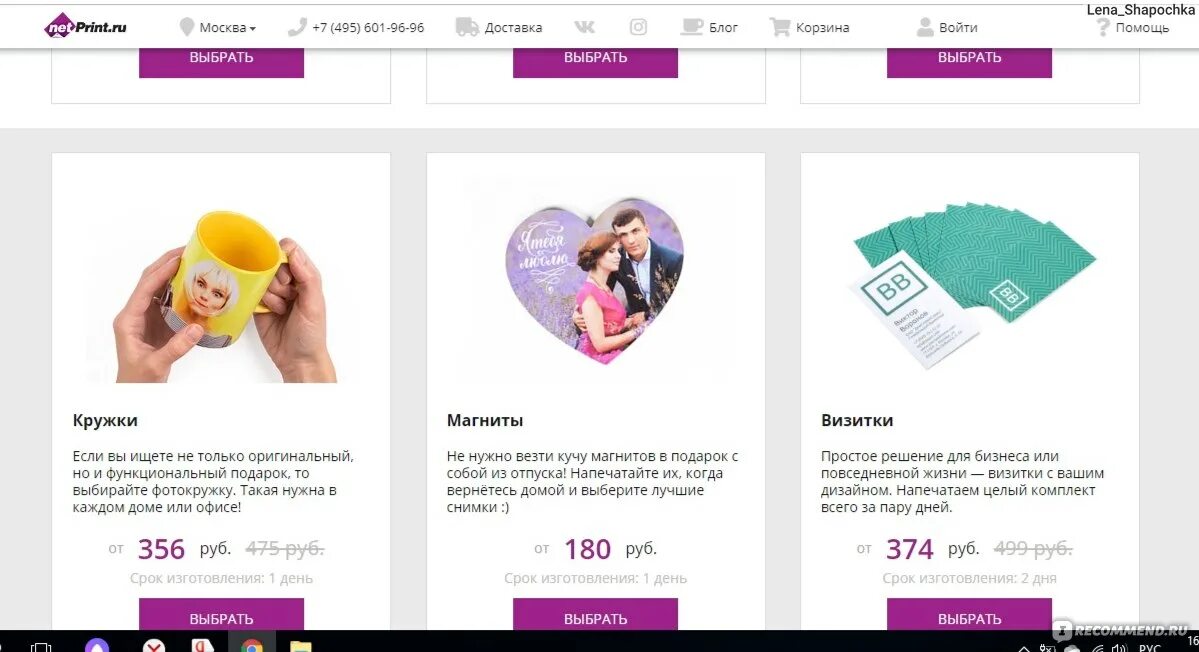Screen dimensions: 1199x652
Task: Select the heart magnet product image
Action: point(595,281)
